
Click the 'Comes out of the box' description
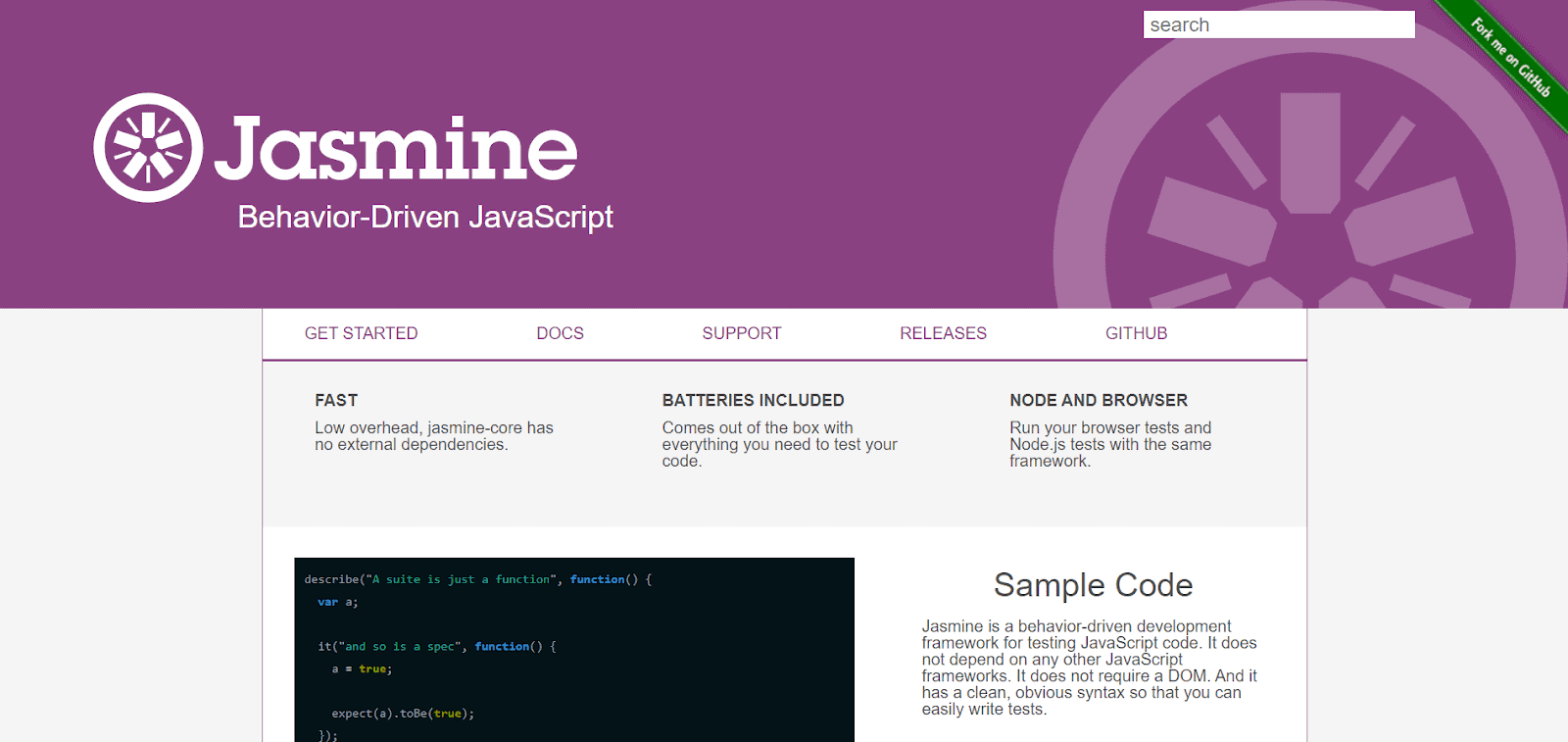pyautogui.click(x=779, y=444)
